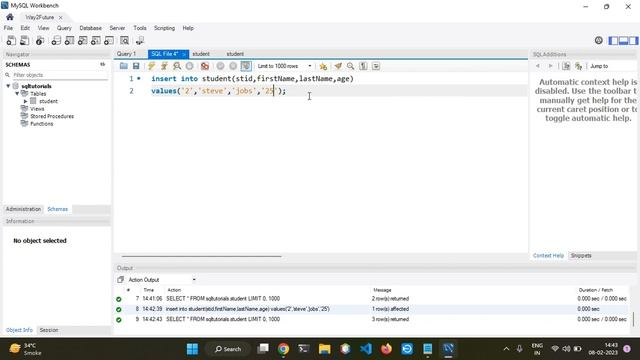Screen dimensions: 640x360
Task: Toggle invisible characters display icon
Action: pos(363,66)
